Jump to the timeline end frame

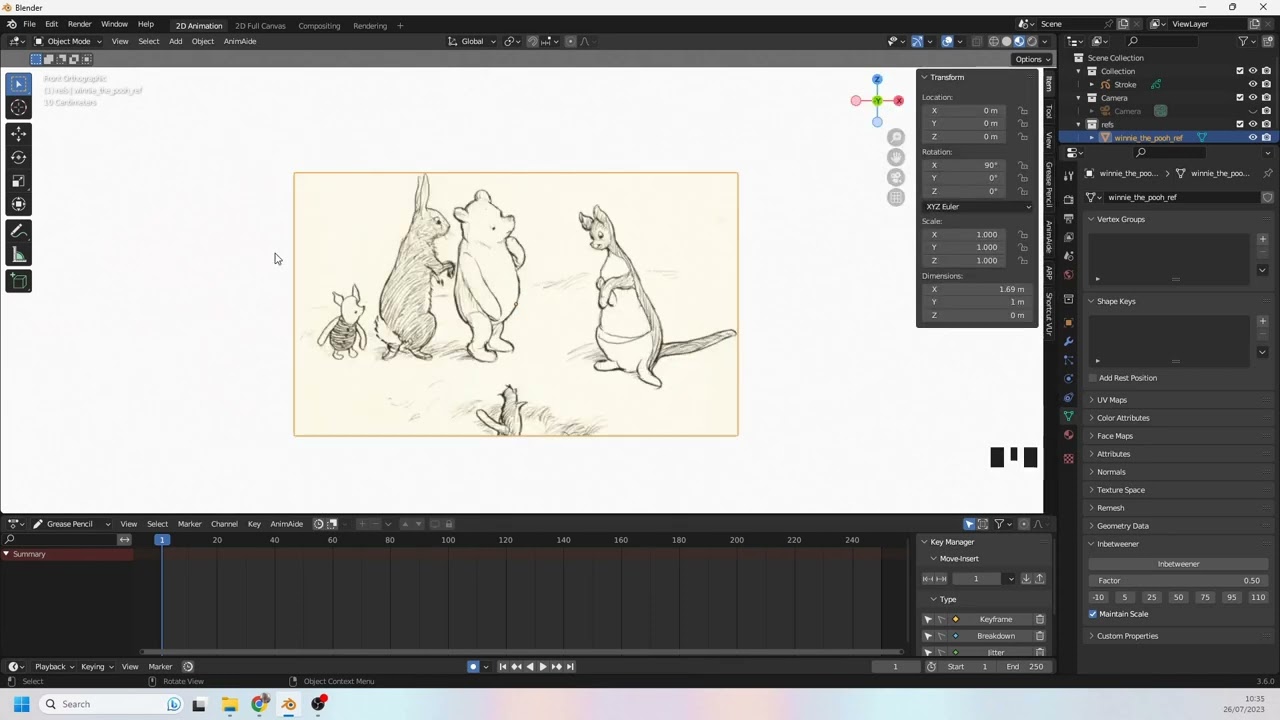(x=570, y=667)
